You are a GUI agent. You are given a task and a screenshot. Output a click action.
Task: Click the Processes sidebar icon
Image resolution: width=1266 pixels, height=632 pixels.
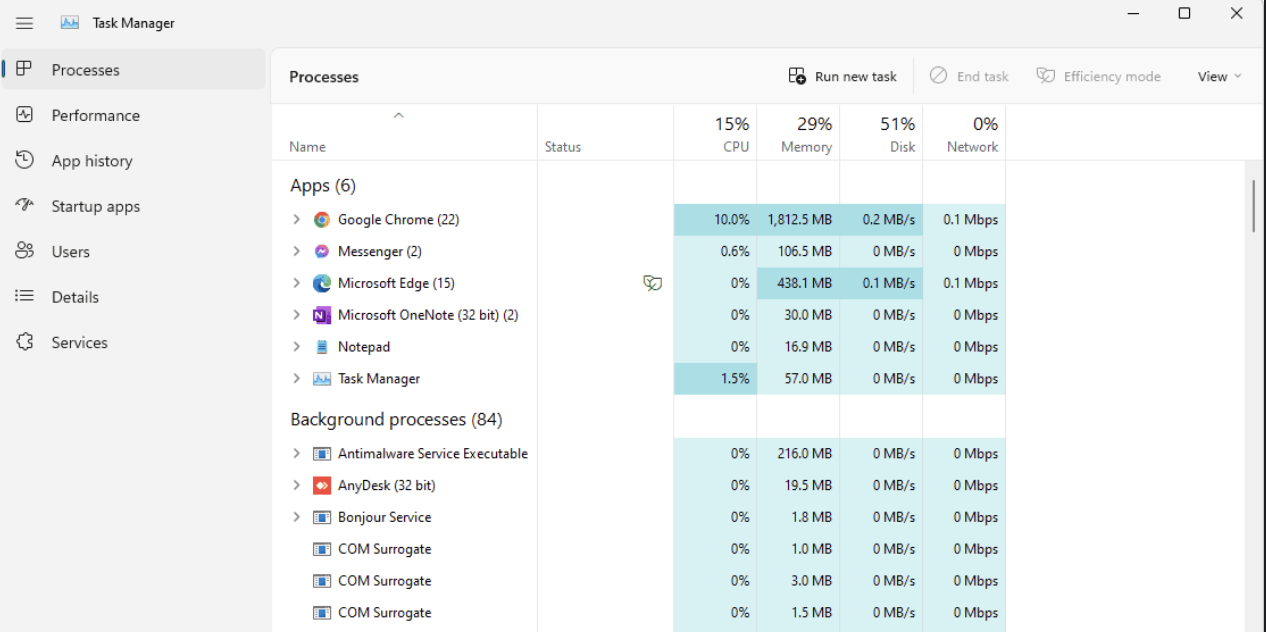[x=25, y=69]
